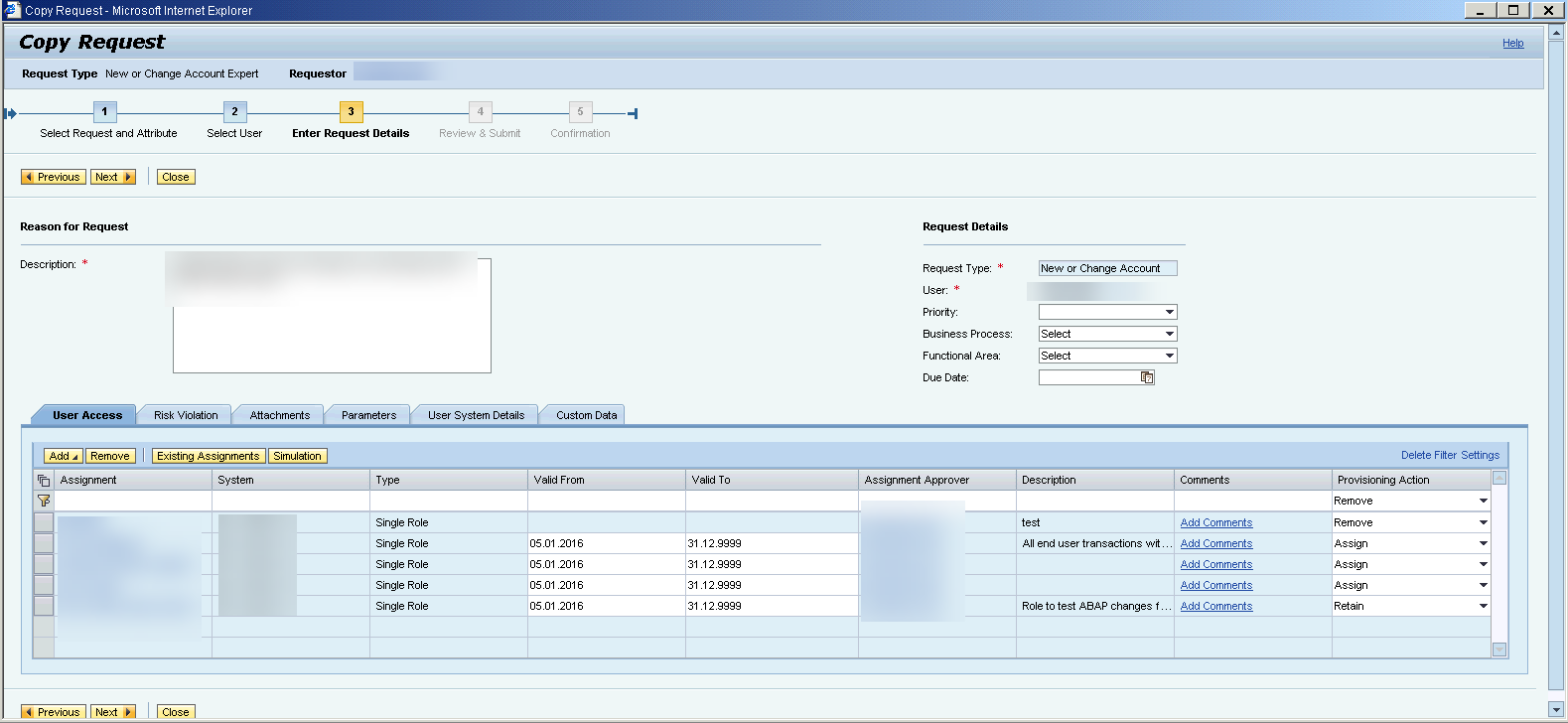Image resolution: width=1568 pixels, height=723 pixels.
Task: Click page scrollbar down arrow
Action: click(x=1556, y=710)
